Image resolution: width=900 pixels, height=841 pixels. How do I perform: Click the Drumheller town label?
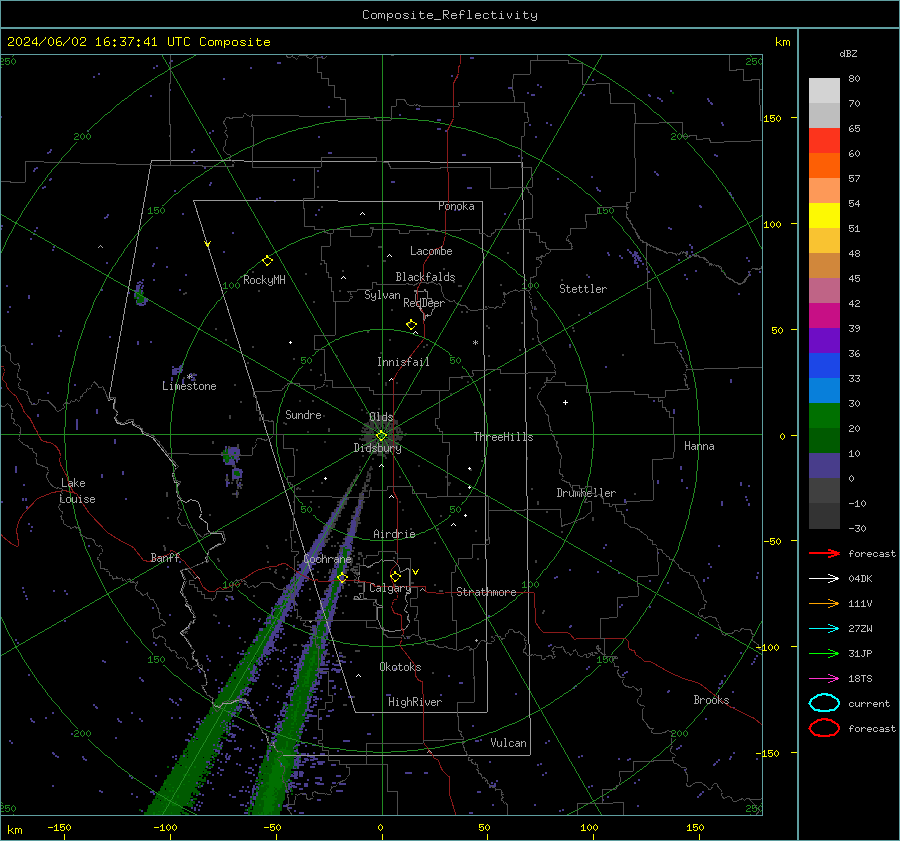586,493
